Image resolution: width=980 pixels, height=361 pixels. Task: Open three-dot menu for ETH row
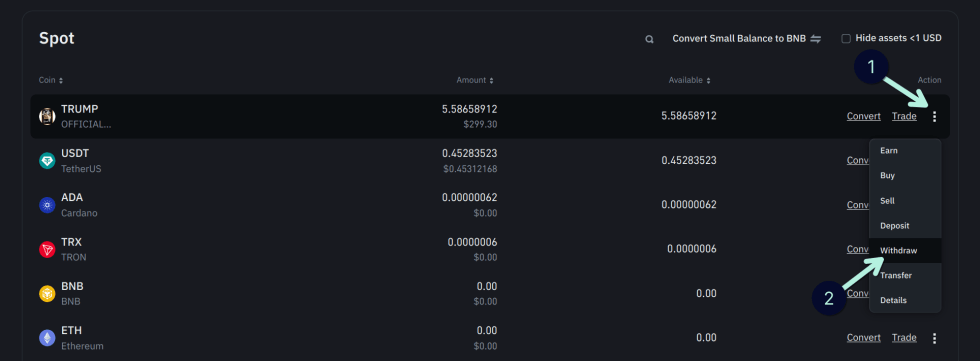[x=934, y=338]
